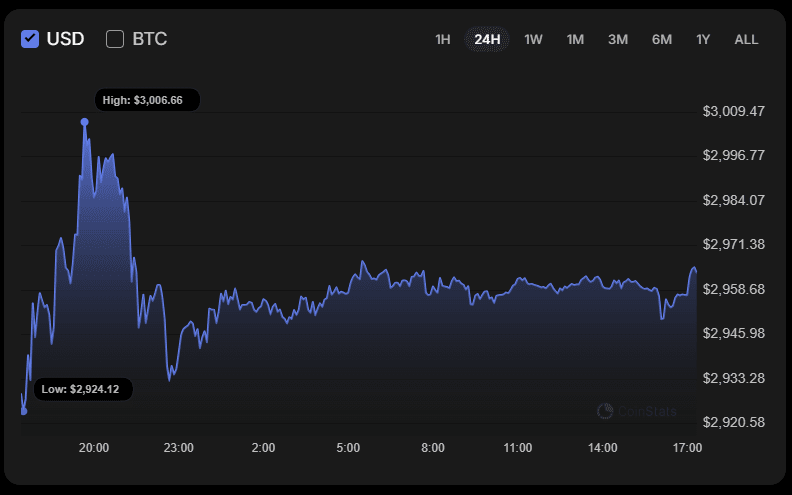Select the BTC label text
Image resolution: width=792 pixels, height=495 pixels.
(x=150, y=39)
